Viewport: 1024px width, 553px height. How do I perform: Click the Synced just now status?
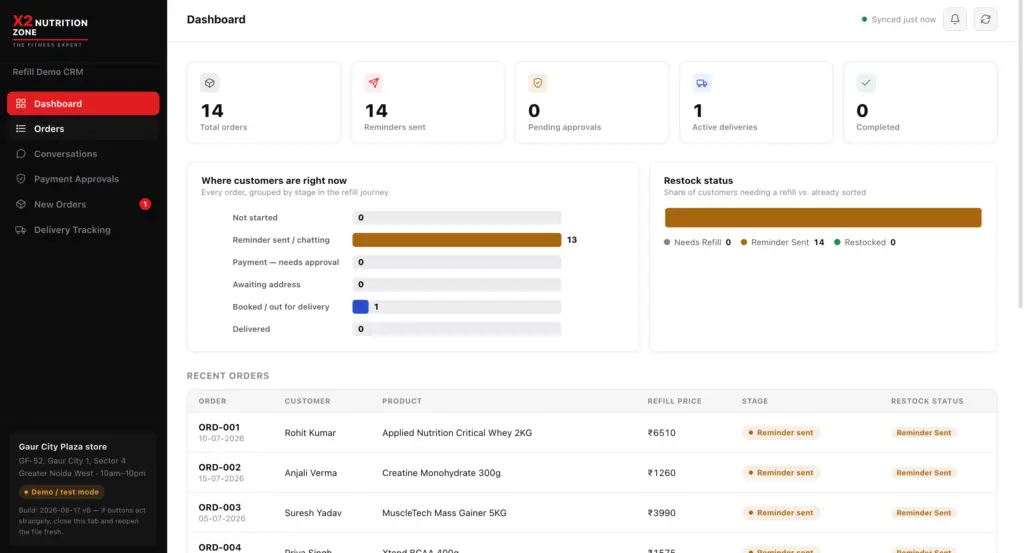click(x=899, y=20)
